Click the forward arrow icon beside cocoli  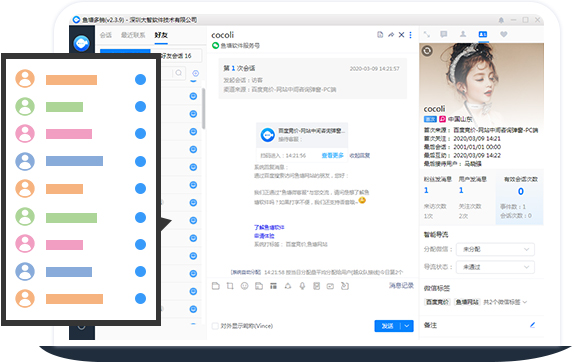point(391,35)
